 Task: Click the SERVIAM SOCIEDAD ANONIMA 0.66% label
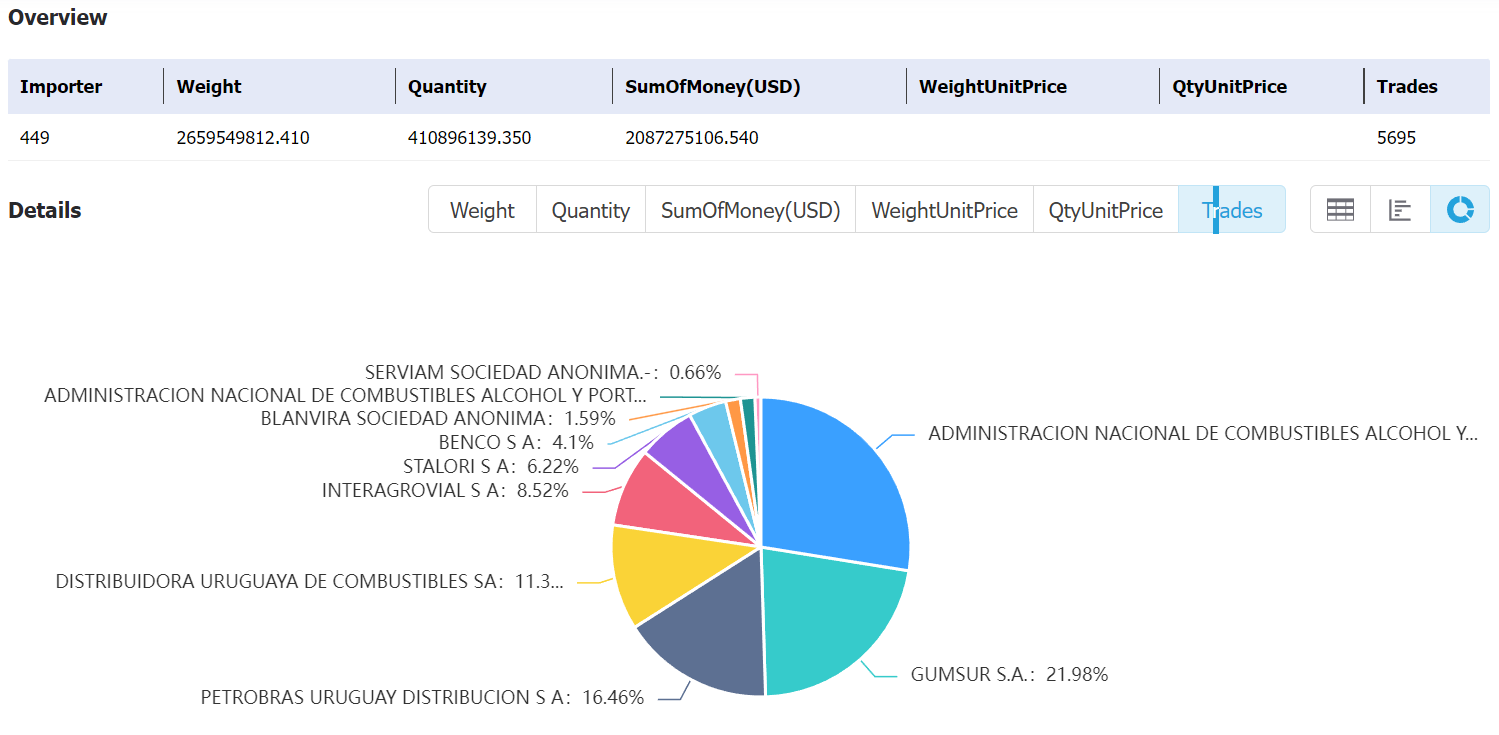[543, 372]
